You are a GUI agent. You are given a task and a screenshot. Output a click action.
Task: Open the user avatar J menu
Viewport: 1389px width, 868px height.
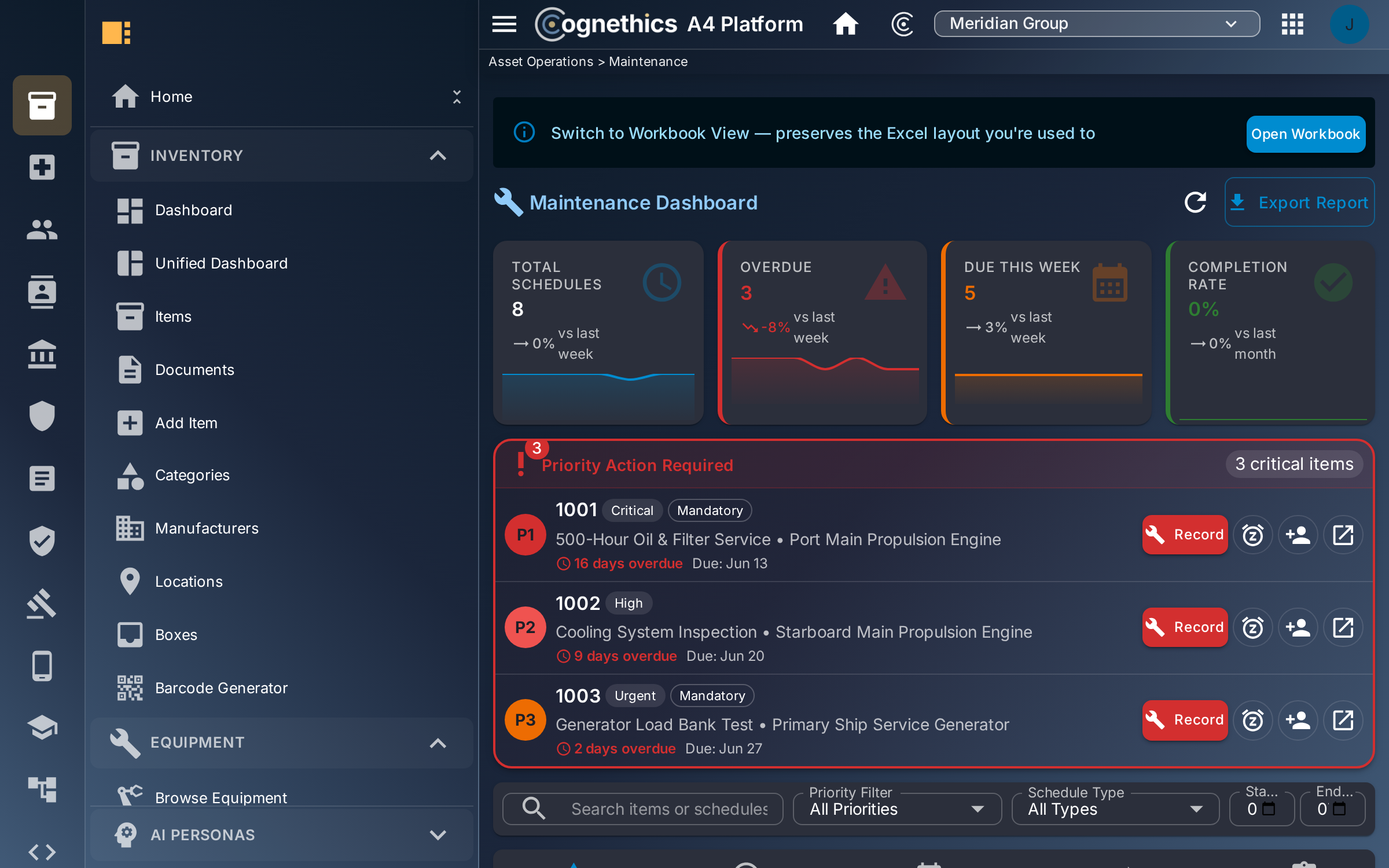1349,24
